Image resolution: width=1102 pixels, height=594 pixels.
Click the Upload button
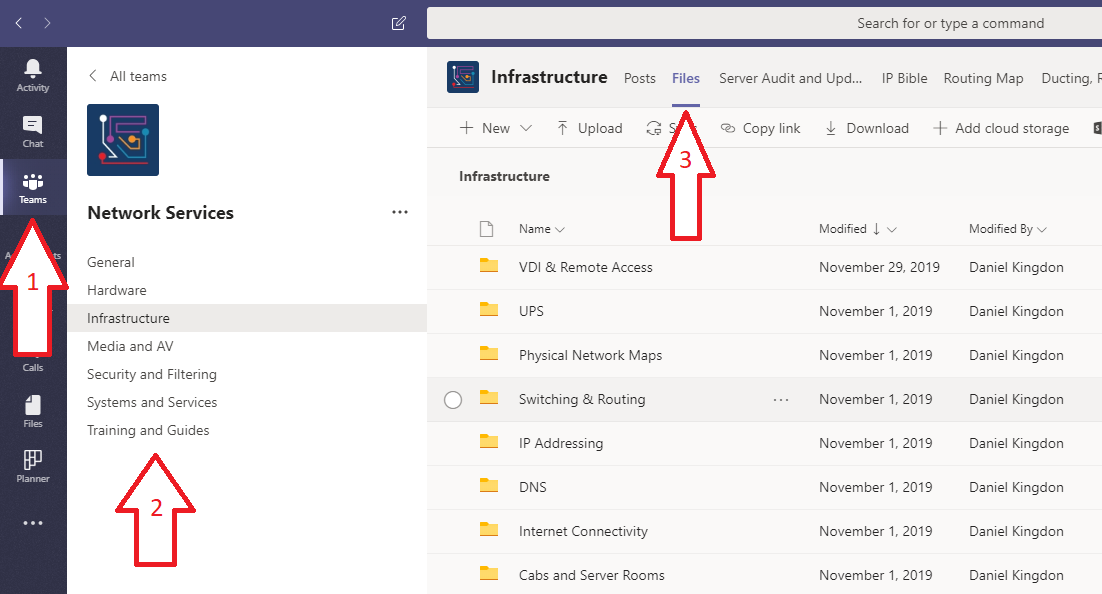(x=589, y=128)
